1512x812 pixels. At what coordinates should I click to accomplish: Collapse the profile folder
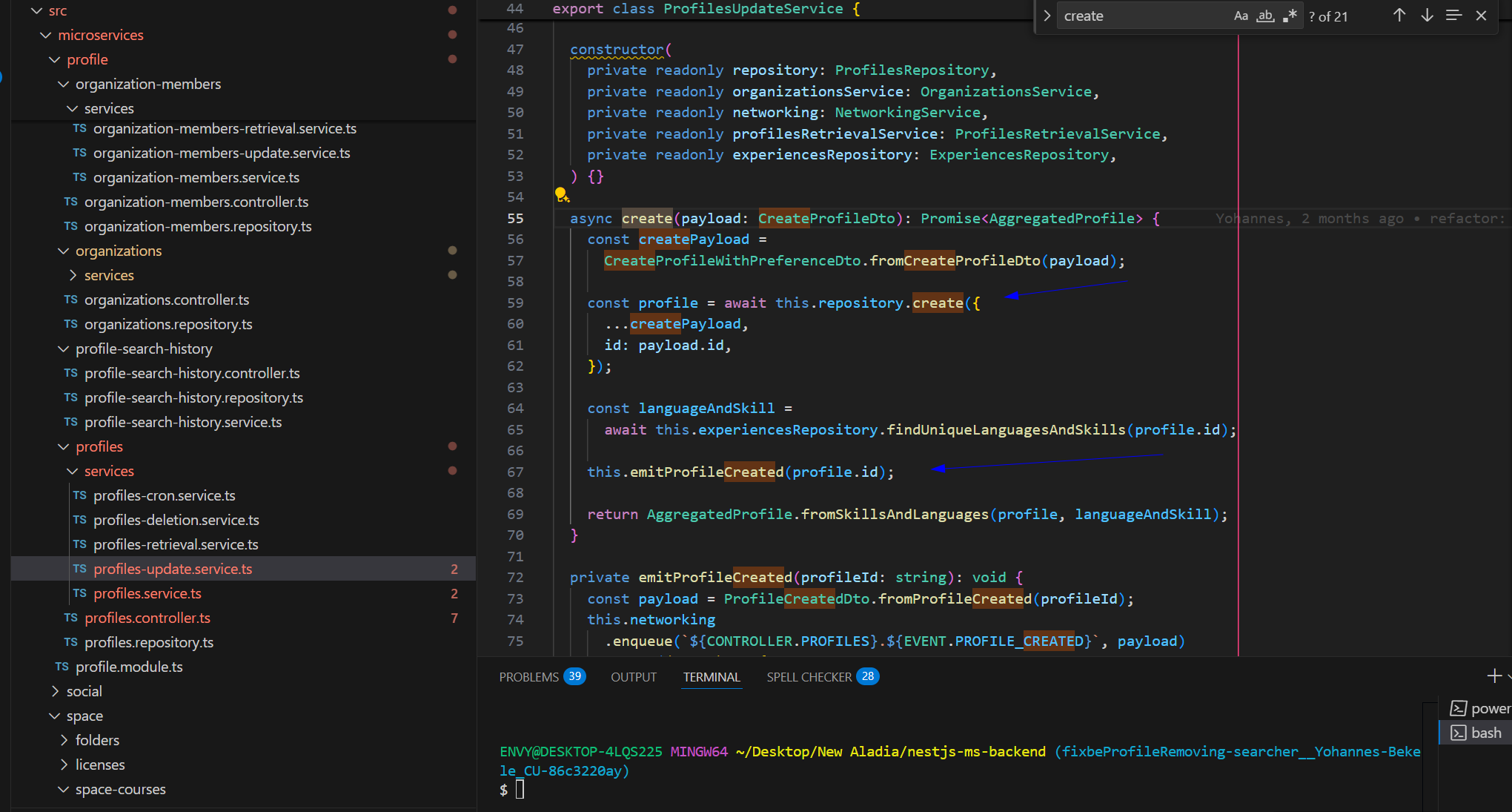(55, 59)
